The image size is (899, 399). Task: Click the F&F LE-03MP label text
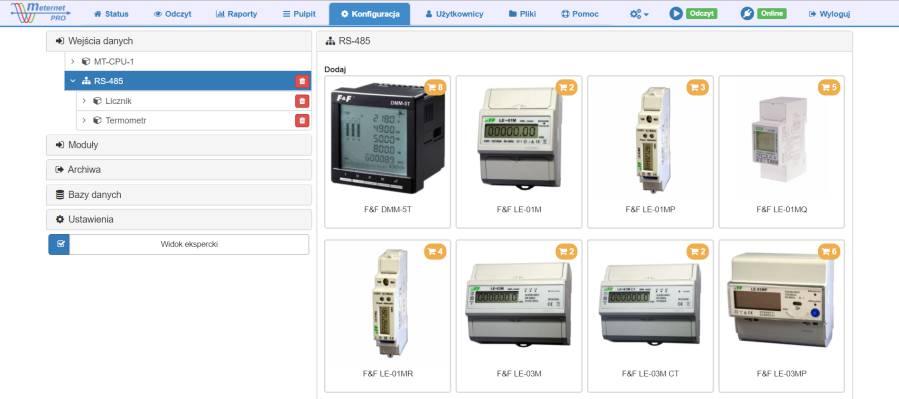(x=781, y=374)
